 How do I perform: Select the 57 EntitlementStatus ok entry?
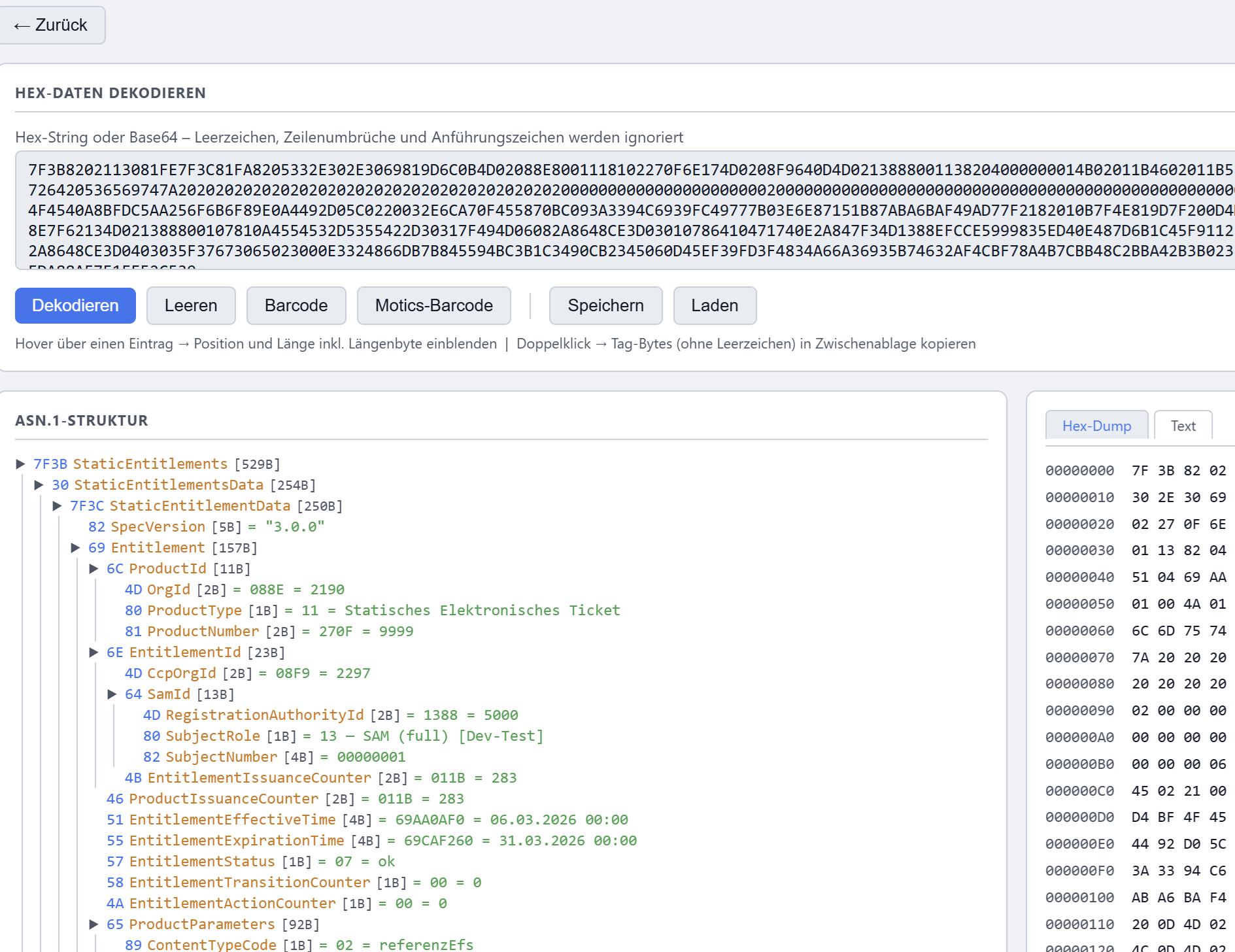[x=251, y=861]
